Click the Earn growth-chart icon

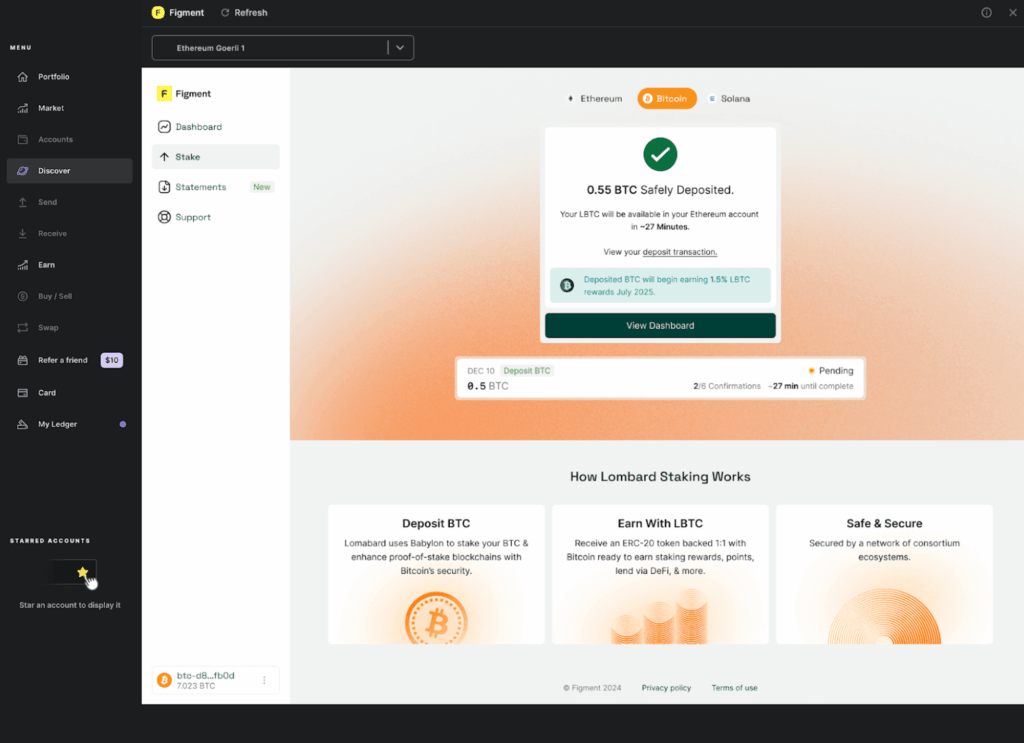pos(23,264)
